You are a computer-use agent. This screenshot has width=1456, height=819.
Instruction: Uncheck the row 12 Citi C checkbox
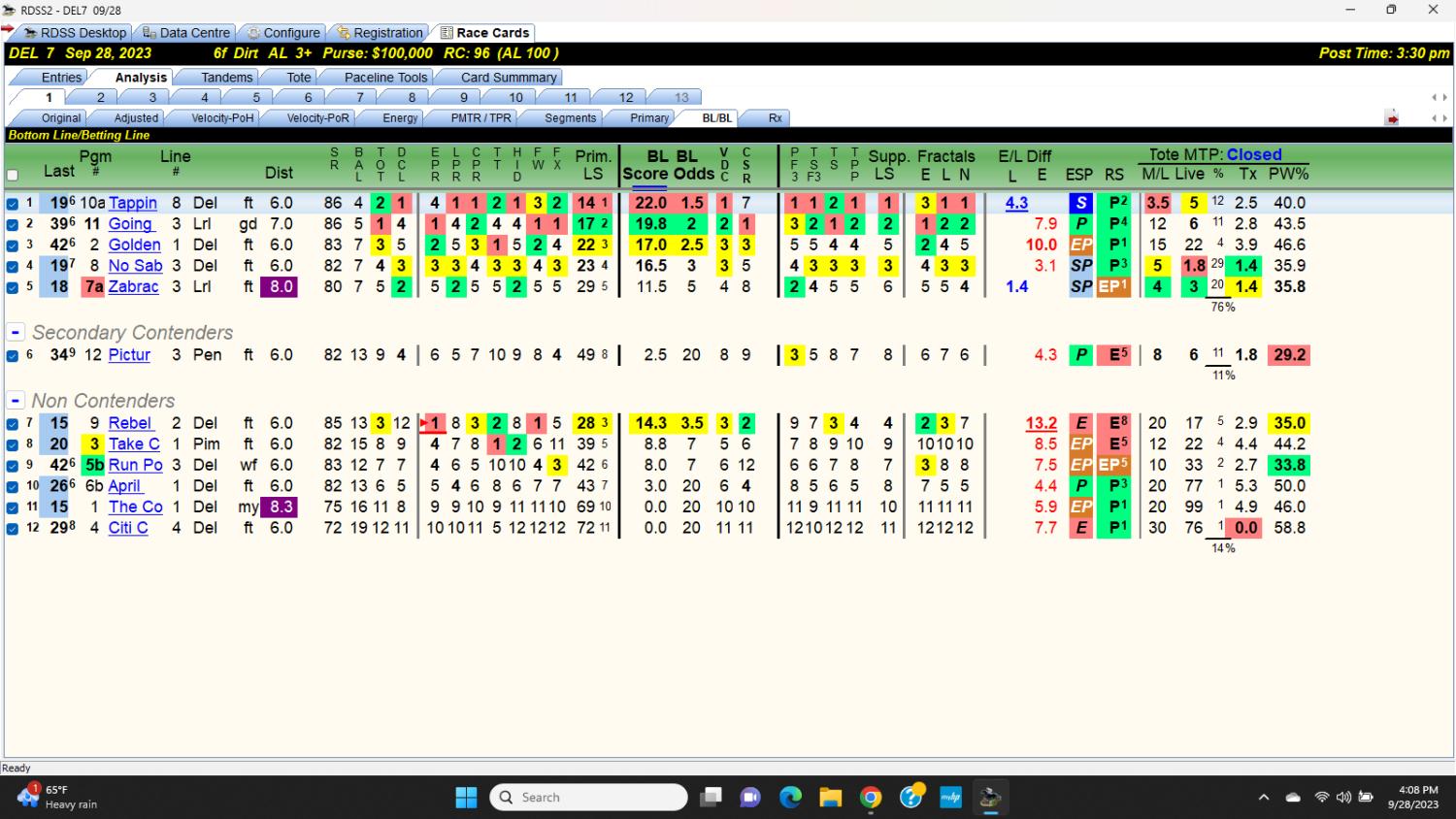coord(13,529)
